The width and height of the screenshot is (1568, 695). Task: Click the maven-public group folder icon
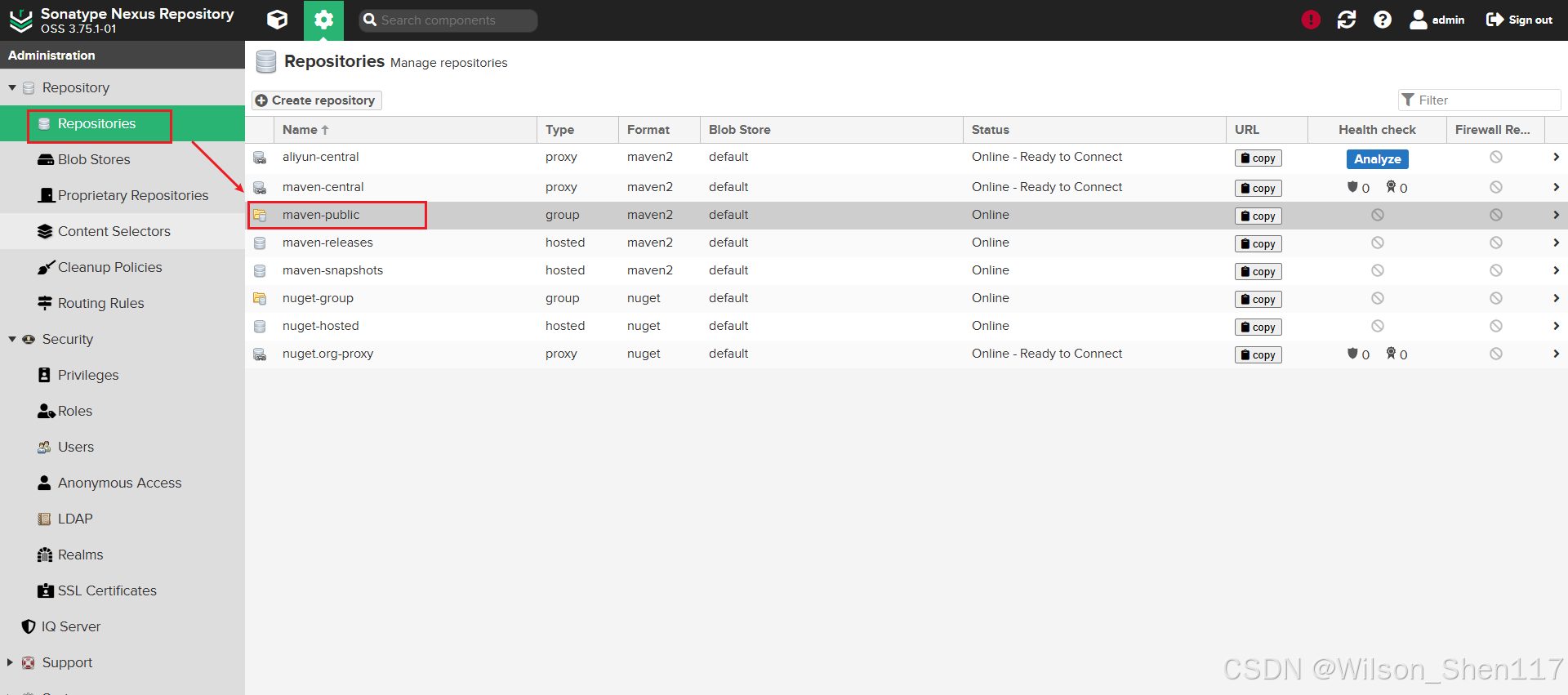pos(260,215)
